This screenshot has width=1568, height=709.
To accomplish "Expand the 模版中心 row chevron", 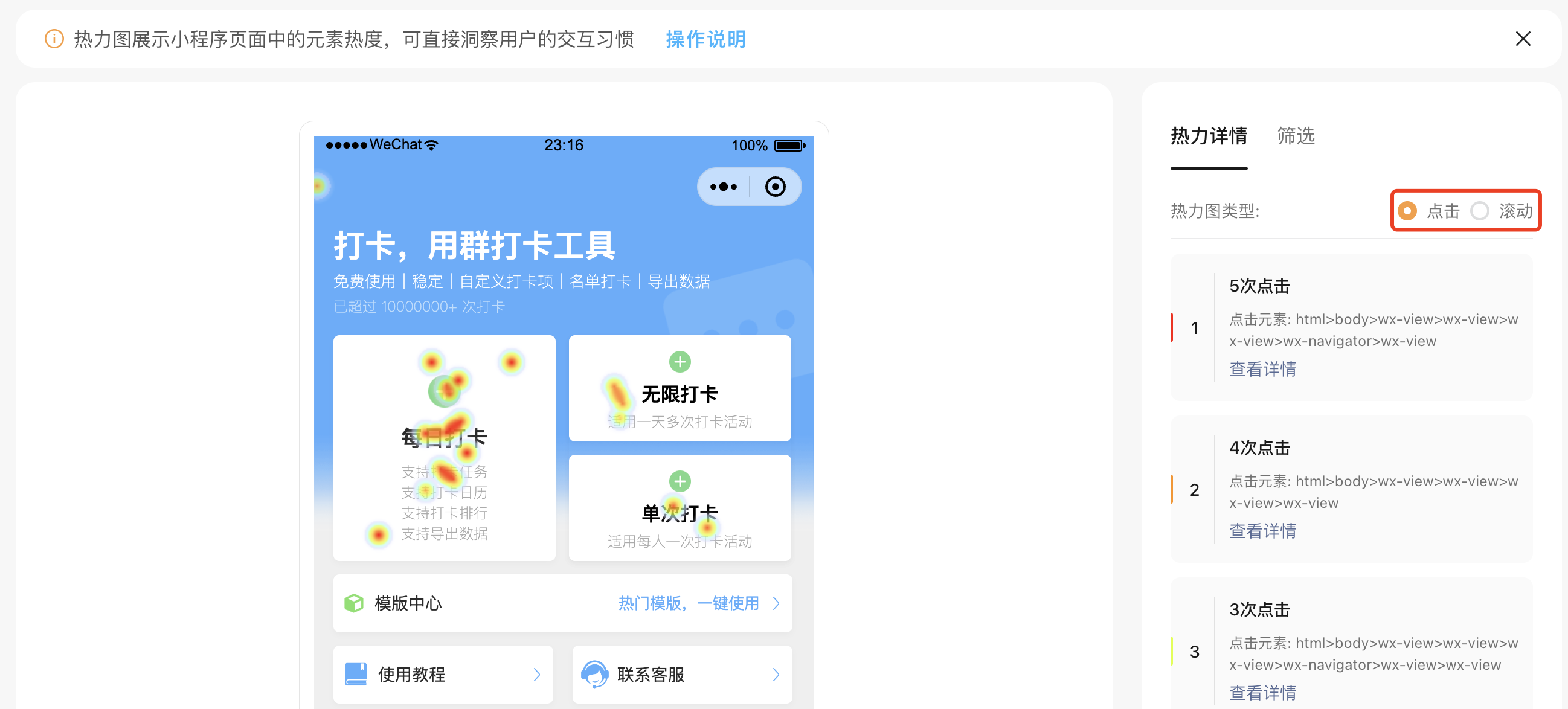I will click(776, 603).
